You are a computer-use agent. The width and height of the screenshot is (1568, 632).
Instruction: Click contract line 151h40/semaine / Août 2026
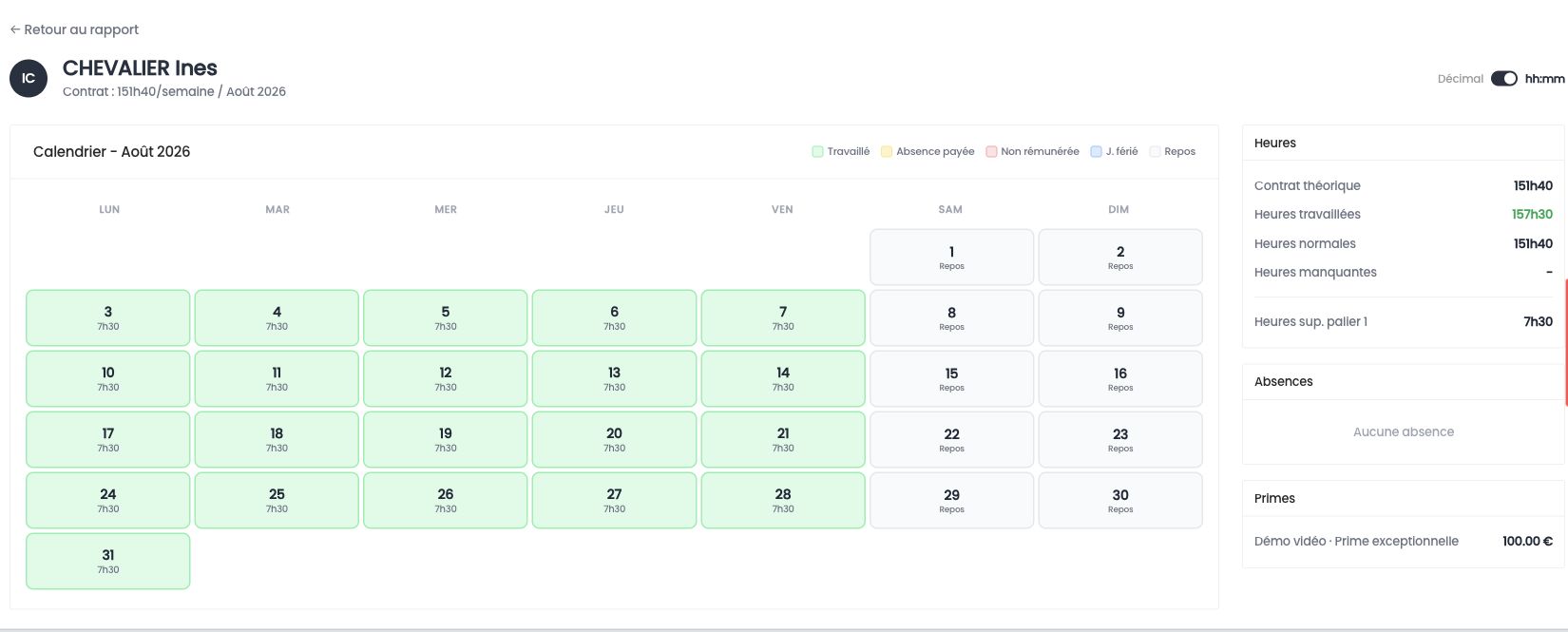coord(174,92)
